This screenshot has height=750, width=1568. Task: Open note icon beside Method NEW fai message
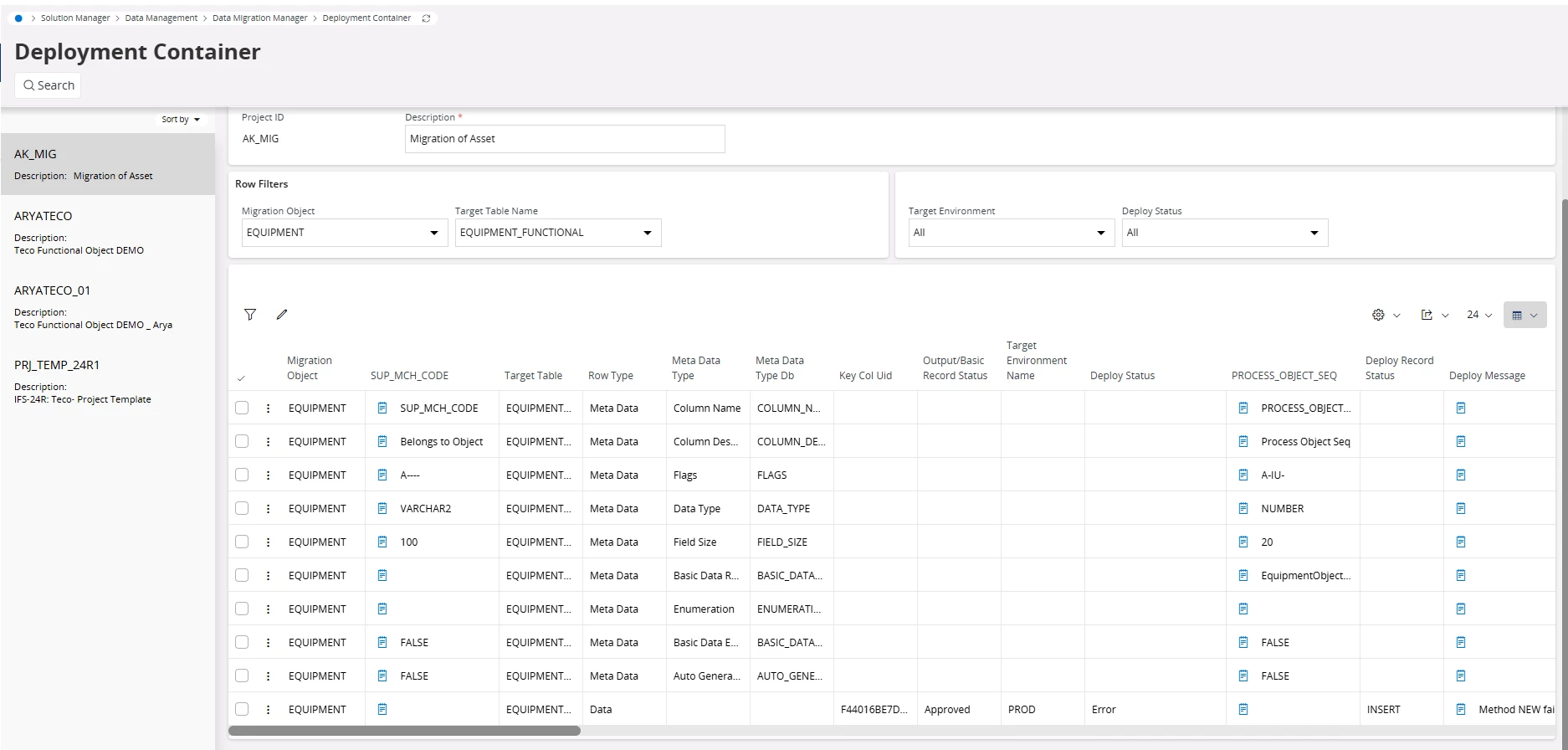coord(1461,709)
